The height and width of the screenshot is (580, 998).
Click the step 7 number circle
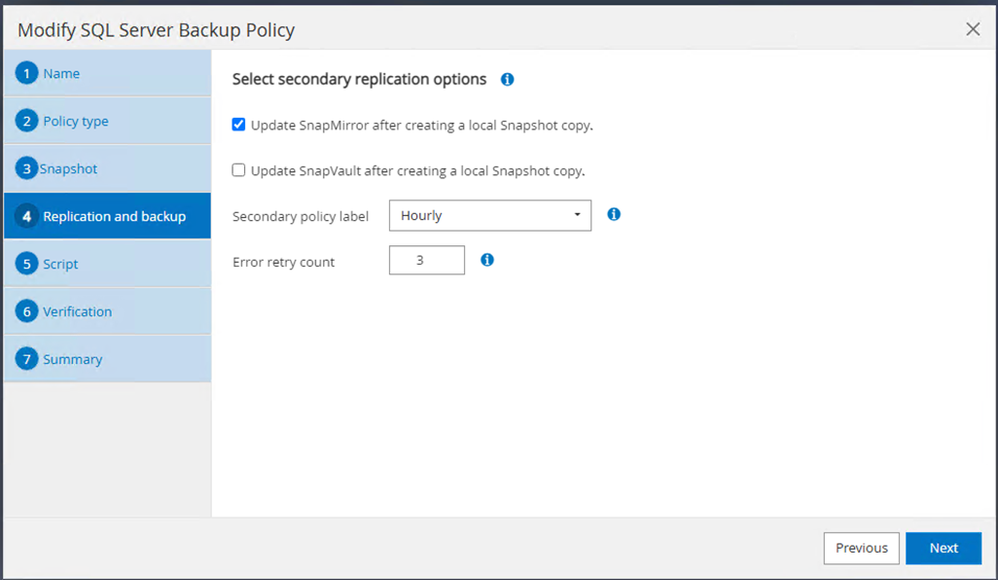pyautogui.click(x=27, y=359)
